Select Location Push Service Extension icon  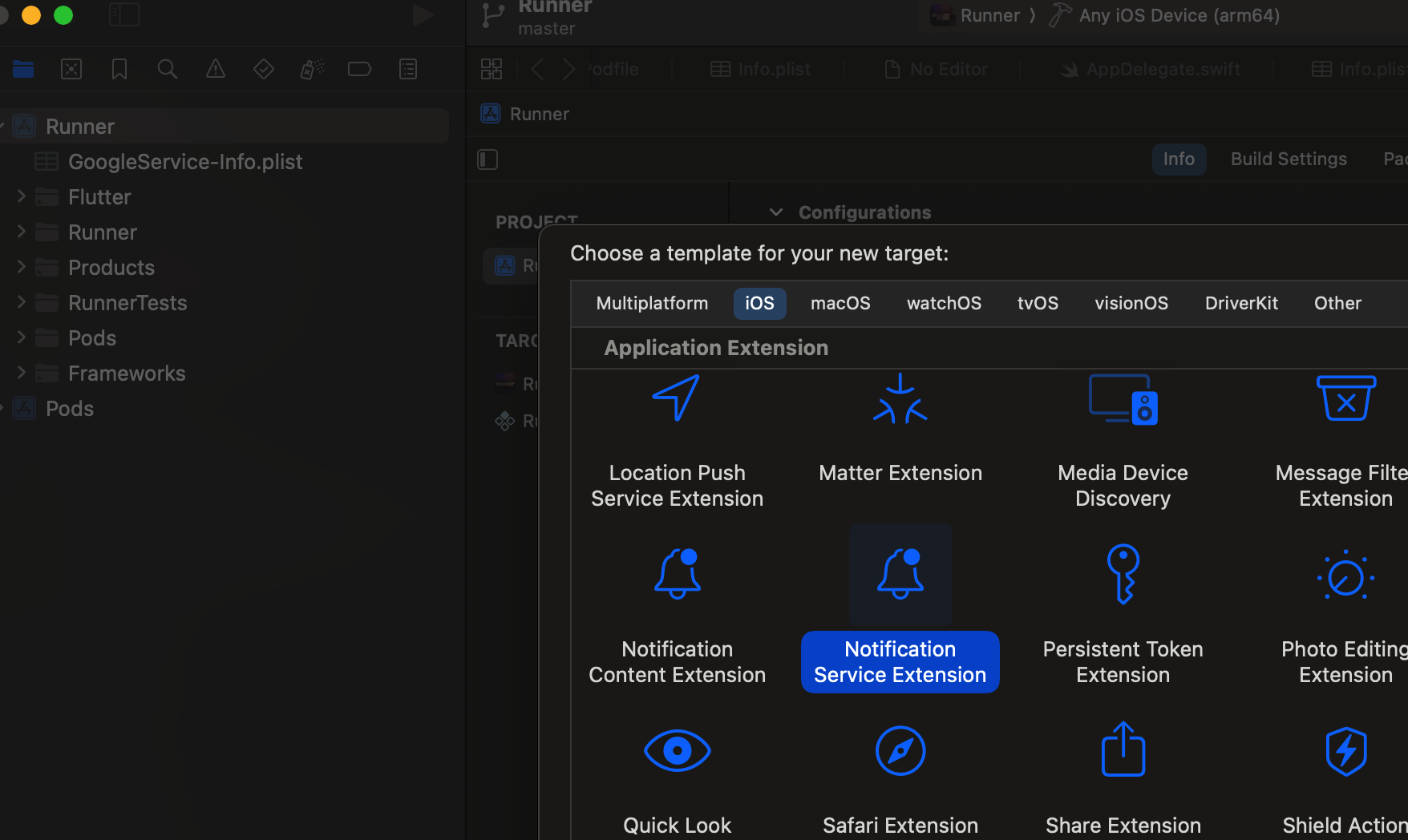point(677,398)
